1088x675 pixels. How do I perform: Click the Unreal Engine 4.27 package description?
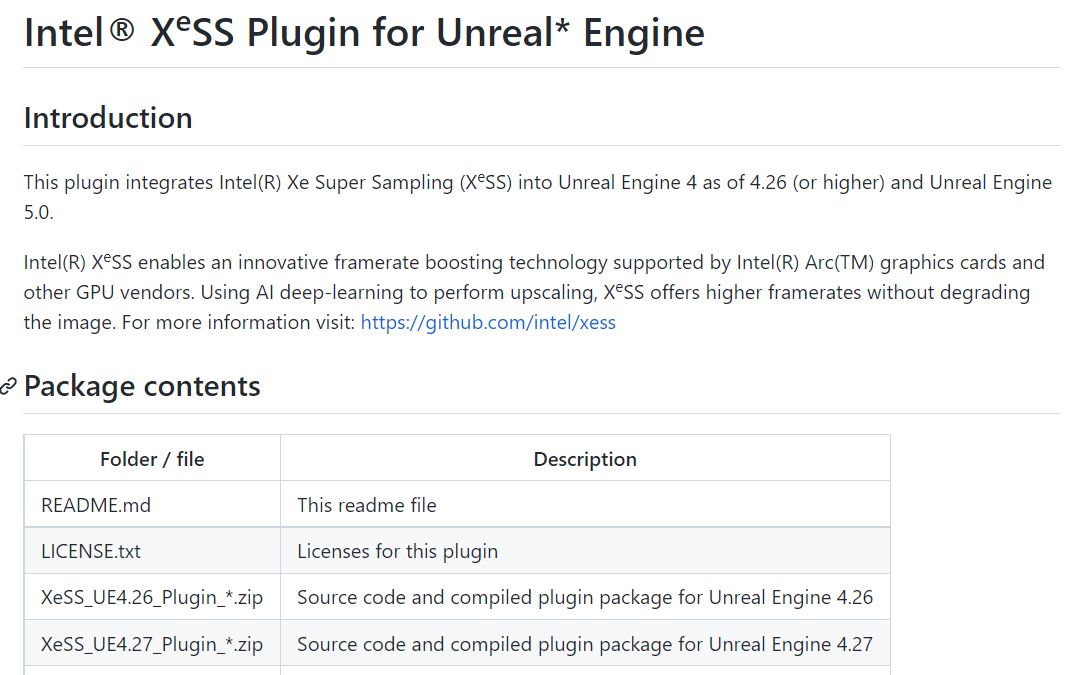pos(585,644)
